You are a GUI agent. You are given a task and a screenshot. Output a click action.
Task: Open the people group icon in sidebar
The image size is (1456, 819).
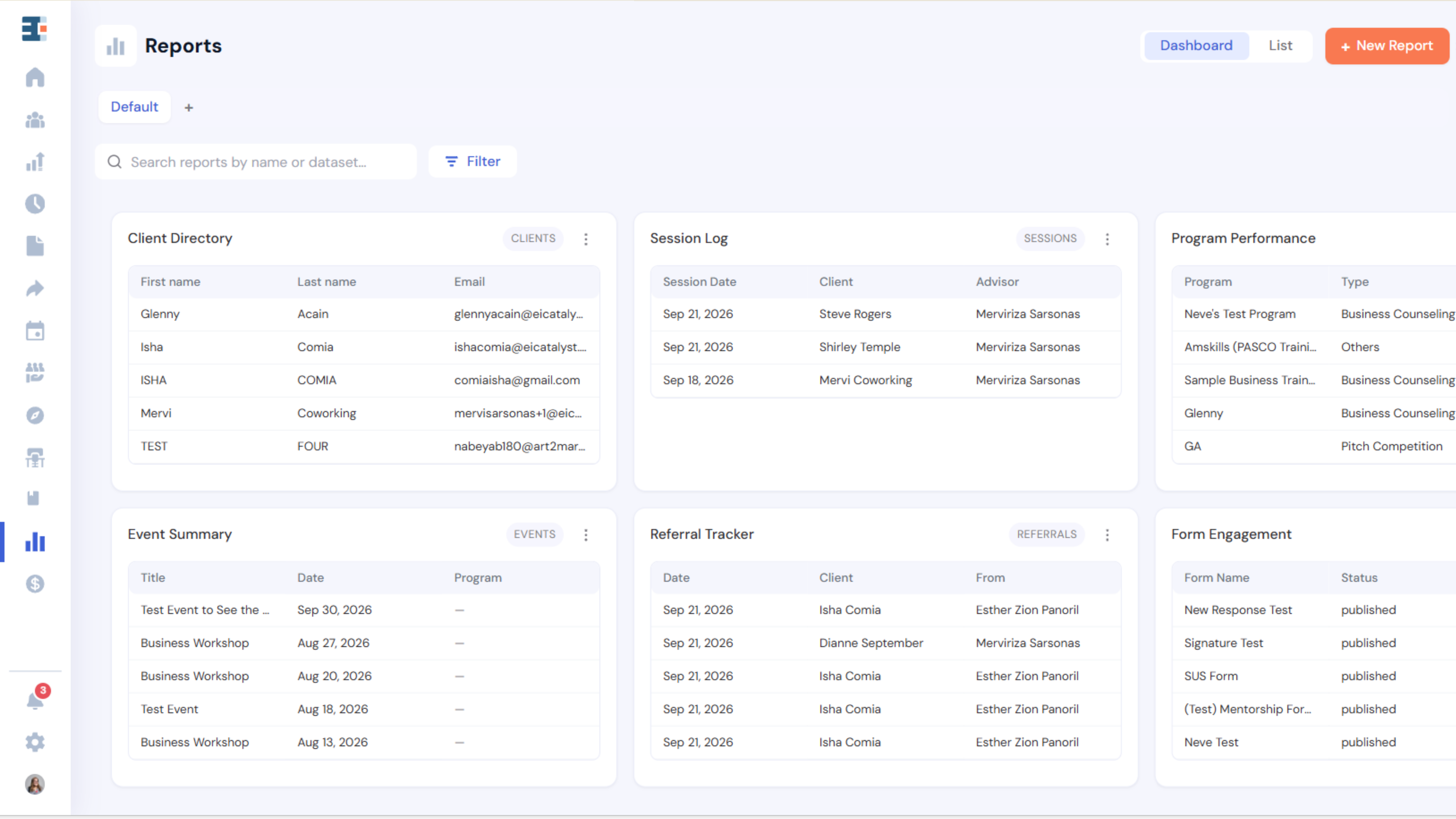pos(35,120)
